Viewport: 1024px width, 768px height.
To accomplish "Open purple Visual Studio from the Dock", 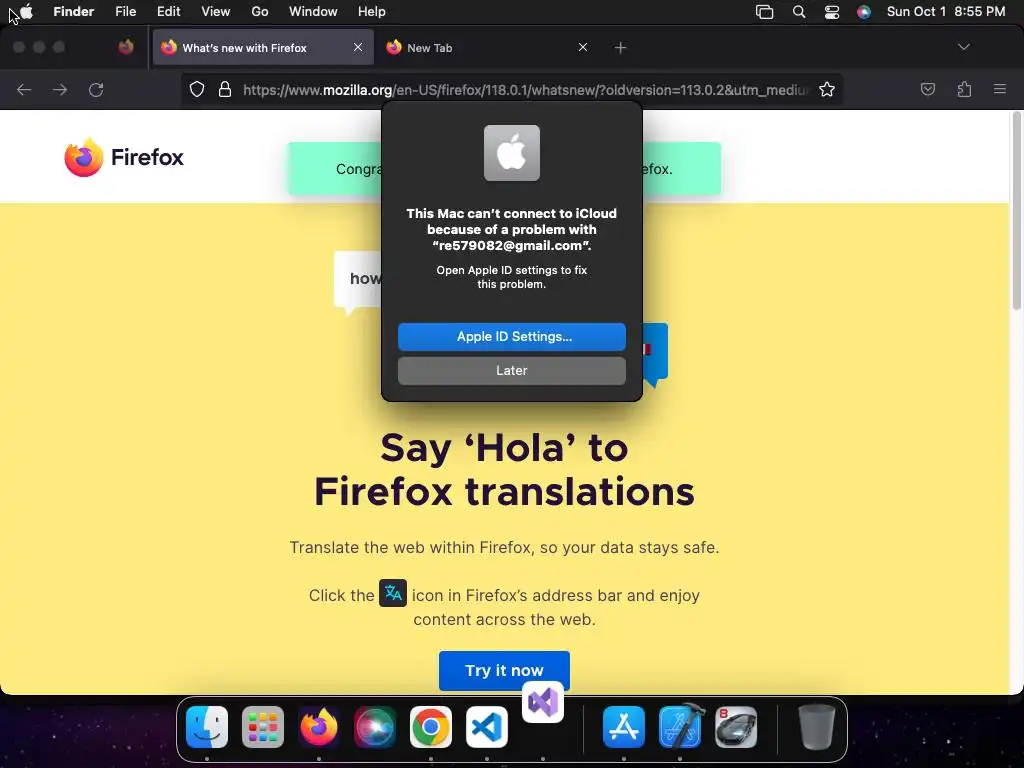I will pyautogui.click(x=543, y=702).
